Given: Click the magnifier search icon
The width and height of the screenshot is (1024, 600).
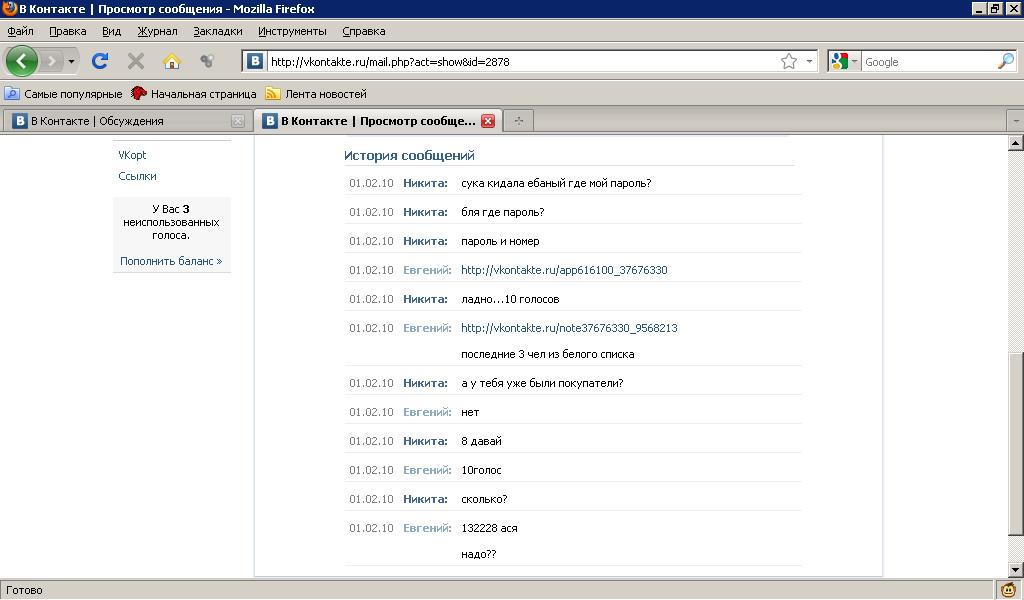Looking at the screenshot, I should click(1006, 61).
